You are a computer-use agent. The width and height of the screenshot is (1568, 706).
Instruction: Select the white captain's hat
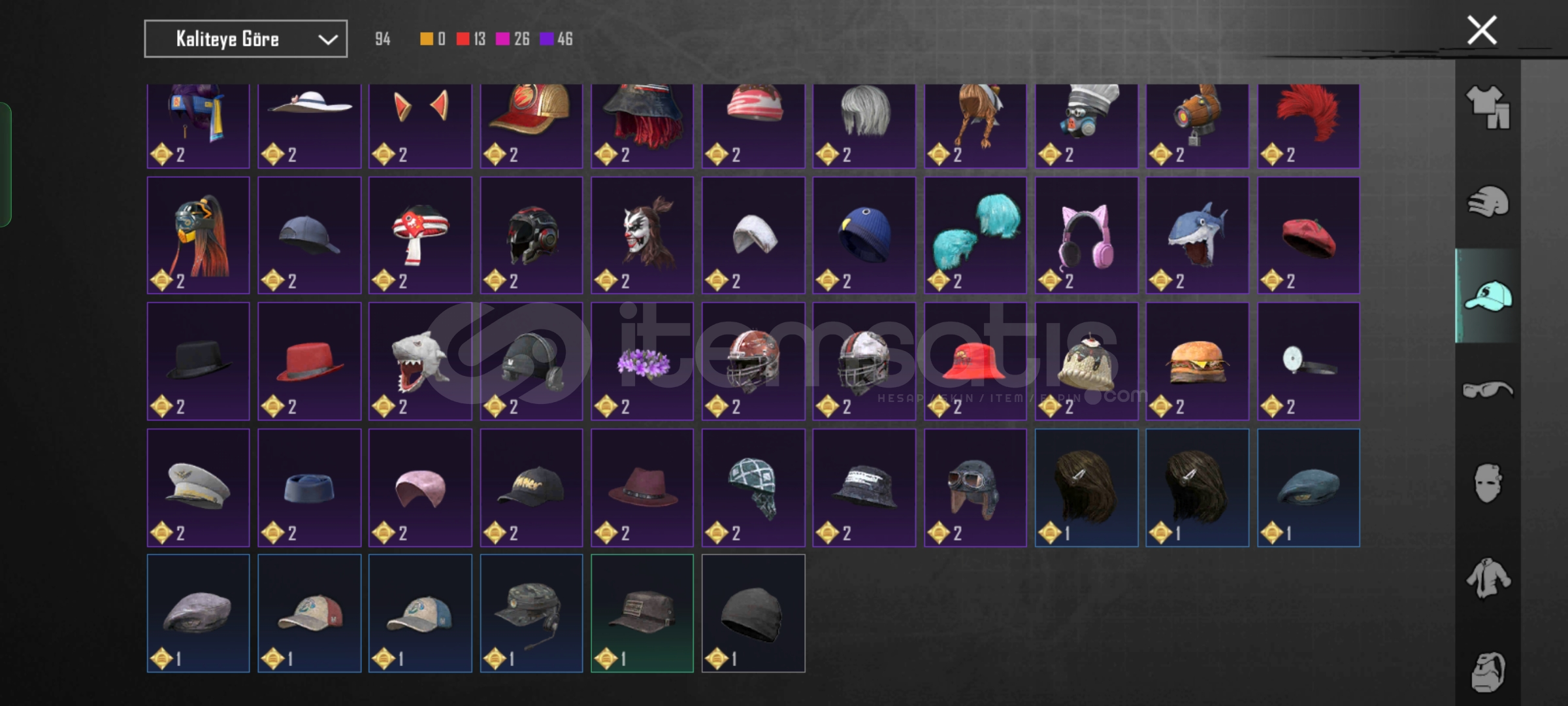[198, 488]
